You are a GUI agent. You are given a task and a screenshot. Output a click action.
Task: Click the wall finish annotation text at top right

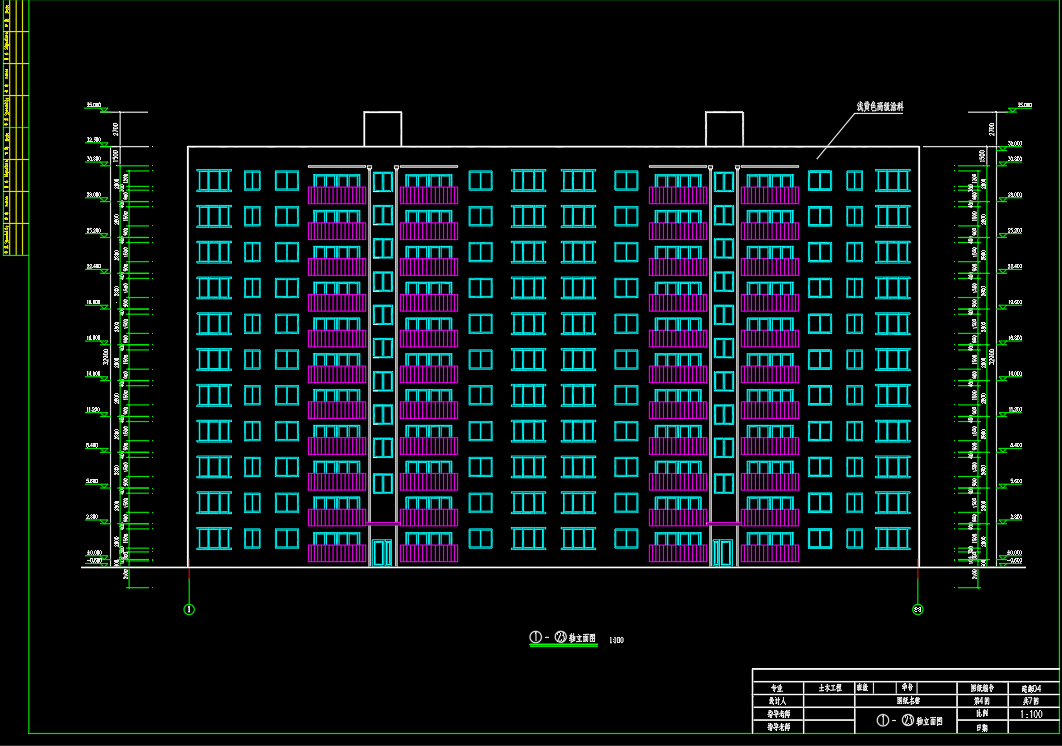point(879,106)
